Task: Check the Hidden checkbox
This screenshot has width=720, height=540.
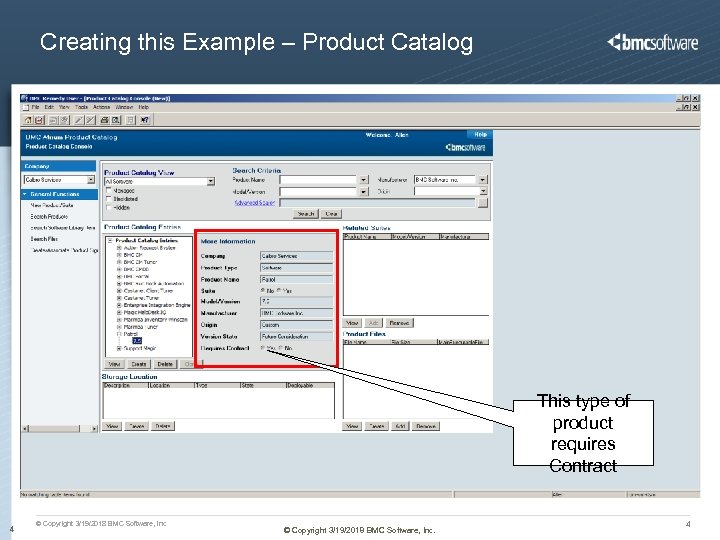Action: (x=109, y=208)
